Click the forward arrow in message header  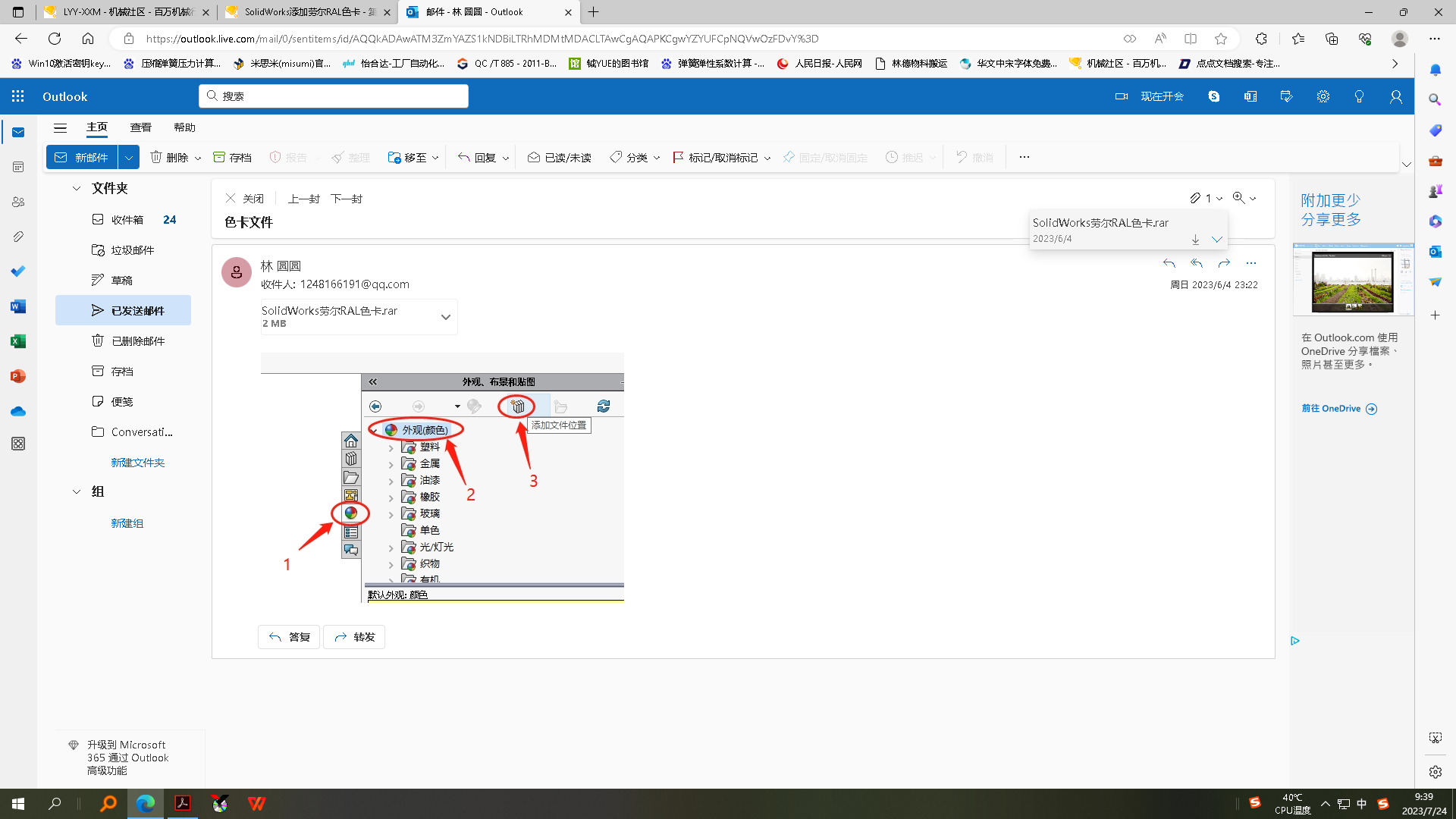click(1224, 263)
